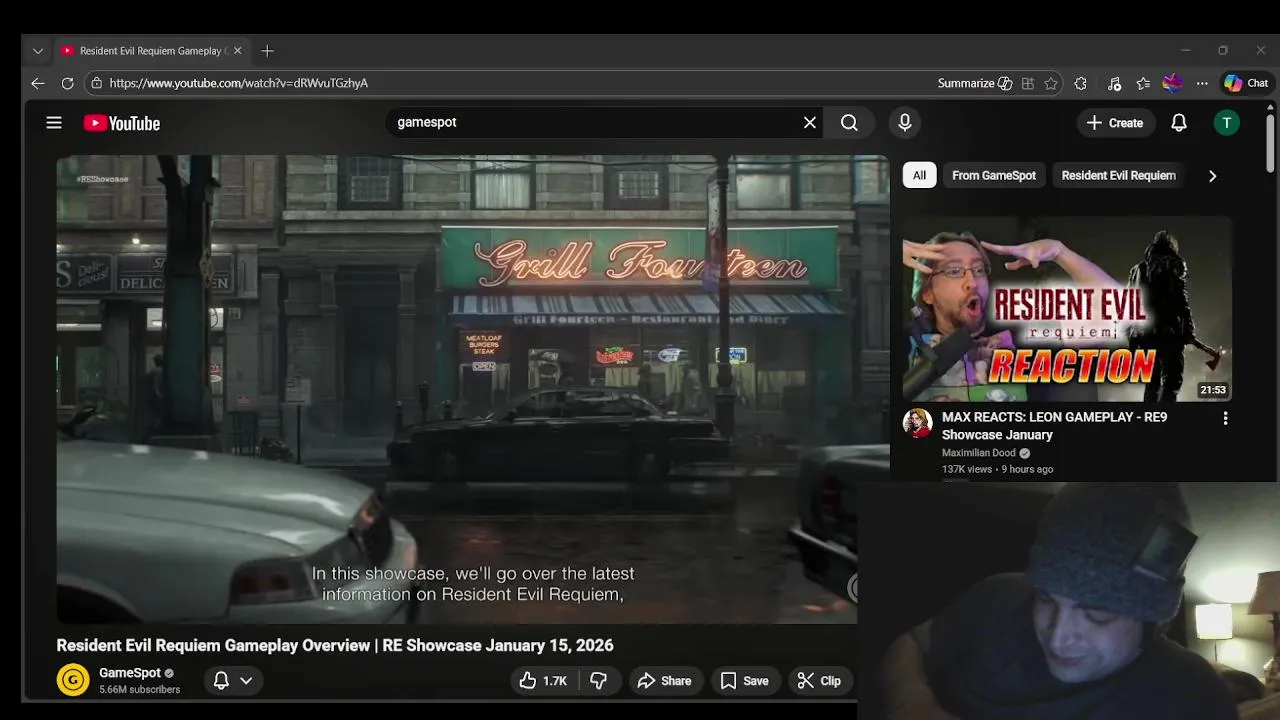Open options menu for MAX REACTS video
This screenshot has height=720, width=1280.
(x=1225, y=418)
